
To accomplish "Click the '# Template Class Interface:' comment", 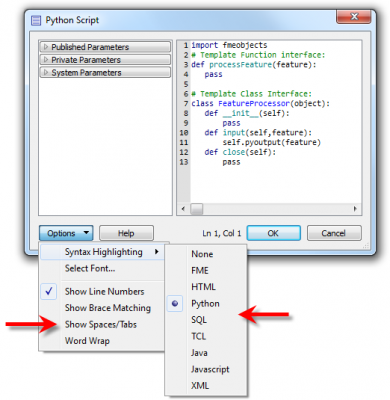I will click(x=252, y=94).
